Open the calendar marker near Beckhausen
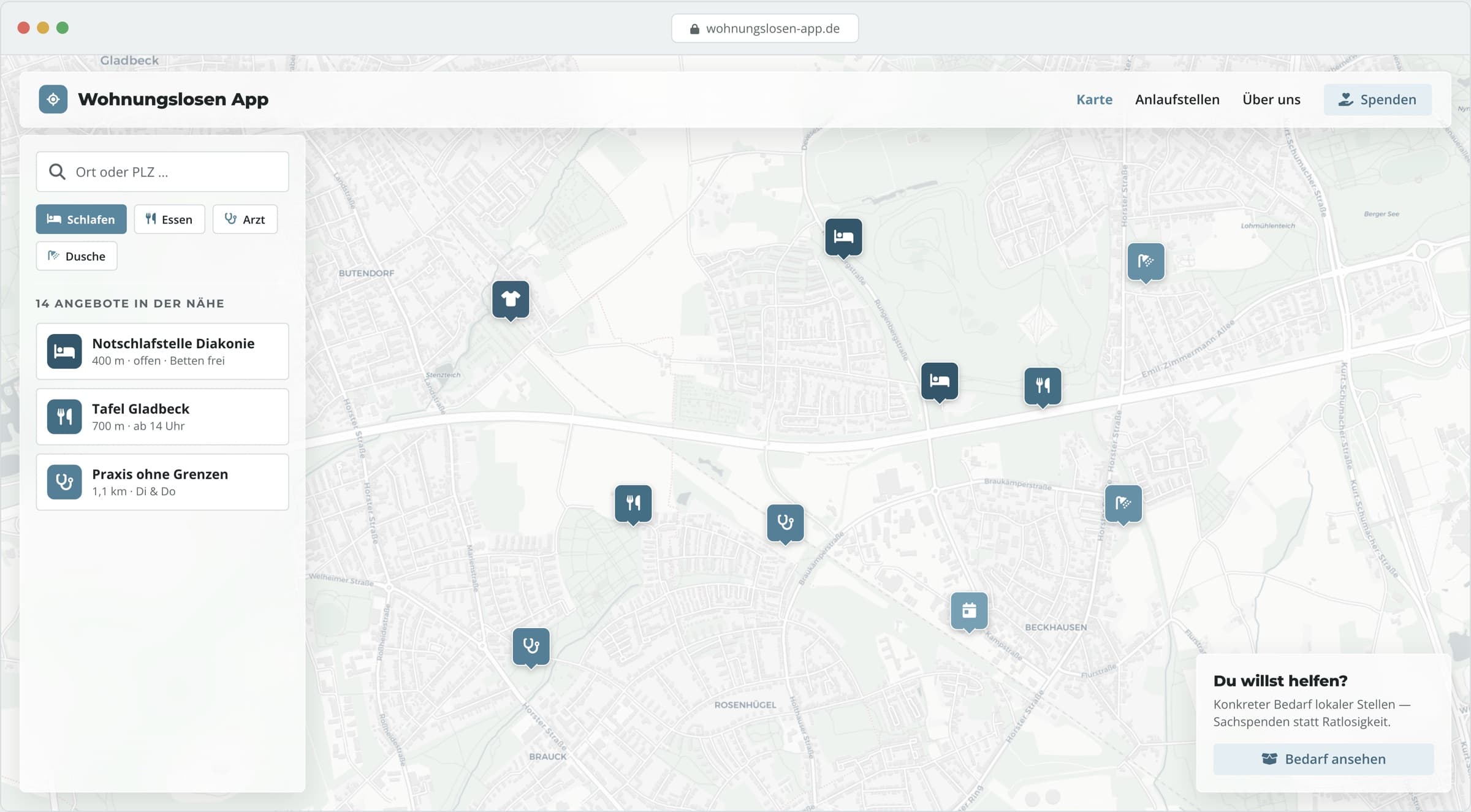Screen dimensions: 1471x812 (x=969, y=611)
